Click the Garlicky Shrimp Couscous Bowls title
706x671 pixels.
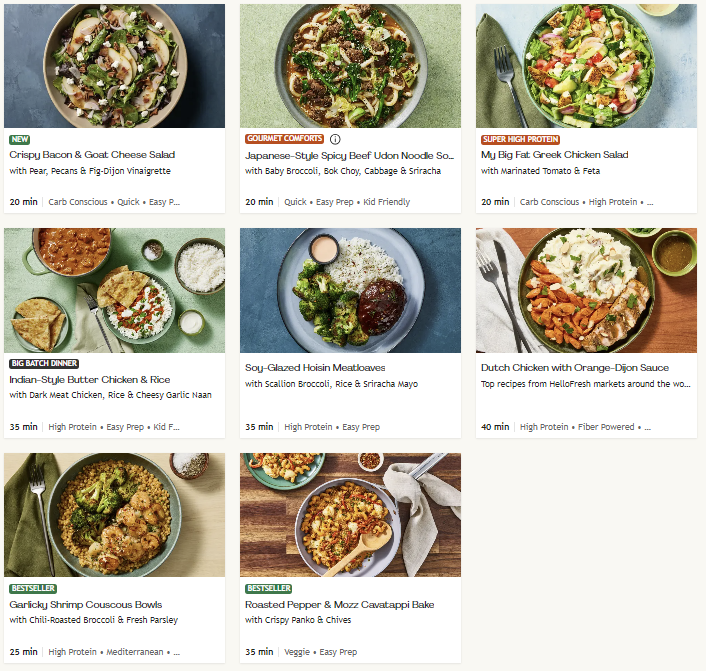tap(86, 604)
